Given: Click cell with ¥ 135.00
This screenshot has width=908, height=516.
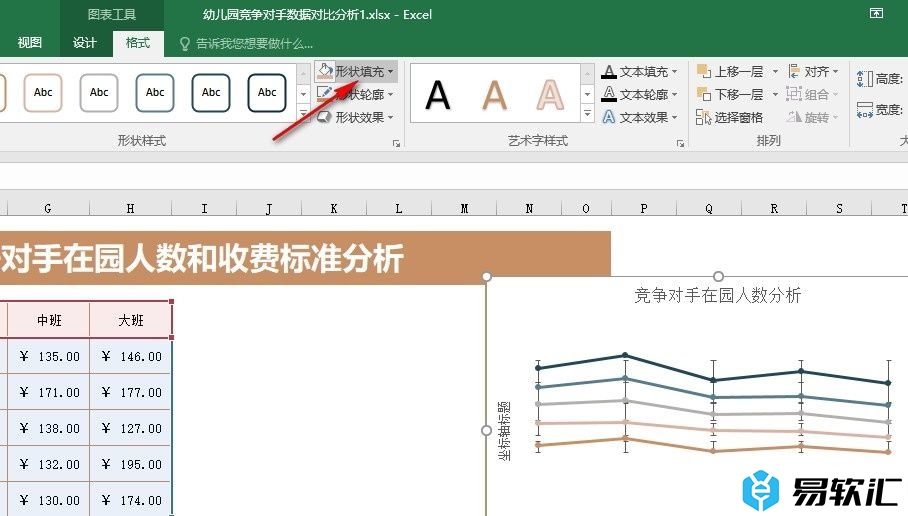Looking at the screenshot, I should coord(49,357).
